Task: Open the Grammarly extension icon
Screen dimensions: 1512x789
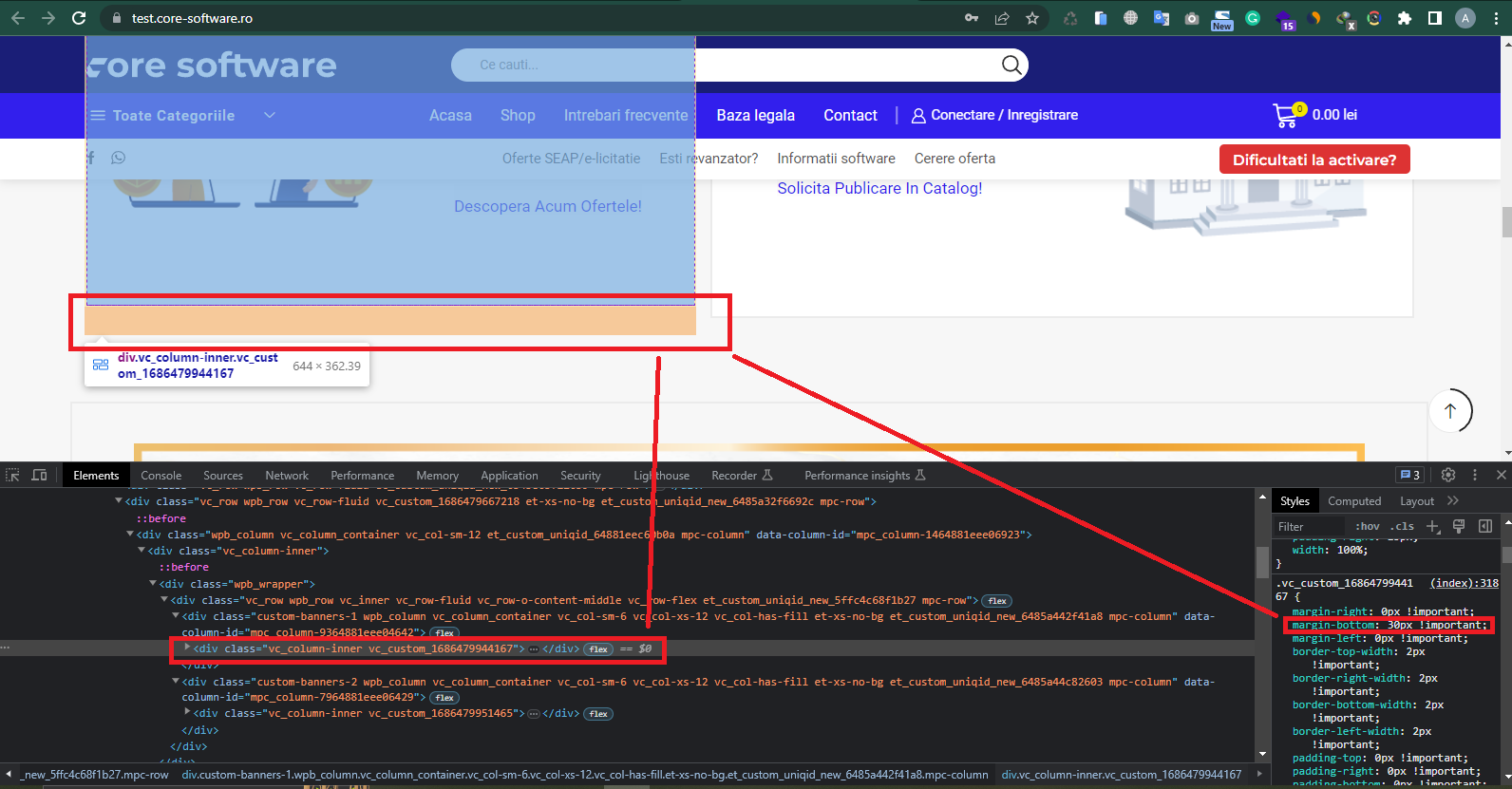Action: click(1253, 18)
